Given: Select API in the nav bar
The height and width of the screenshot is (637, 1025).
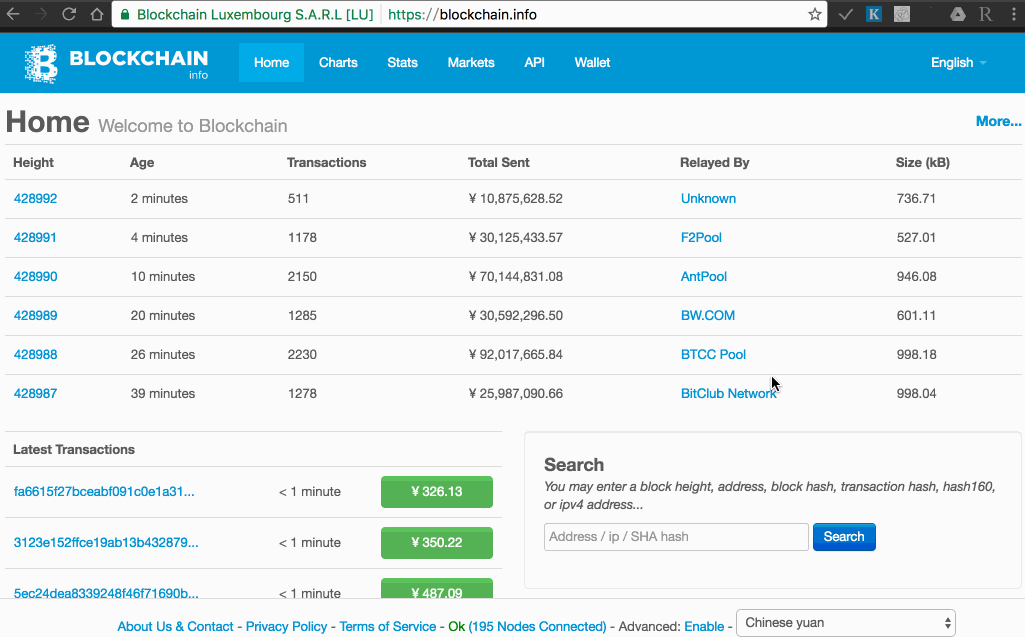Looking at the screenshot, I should click(x=534, y=63).
